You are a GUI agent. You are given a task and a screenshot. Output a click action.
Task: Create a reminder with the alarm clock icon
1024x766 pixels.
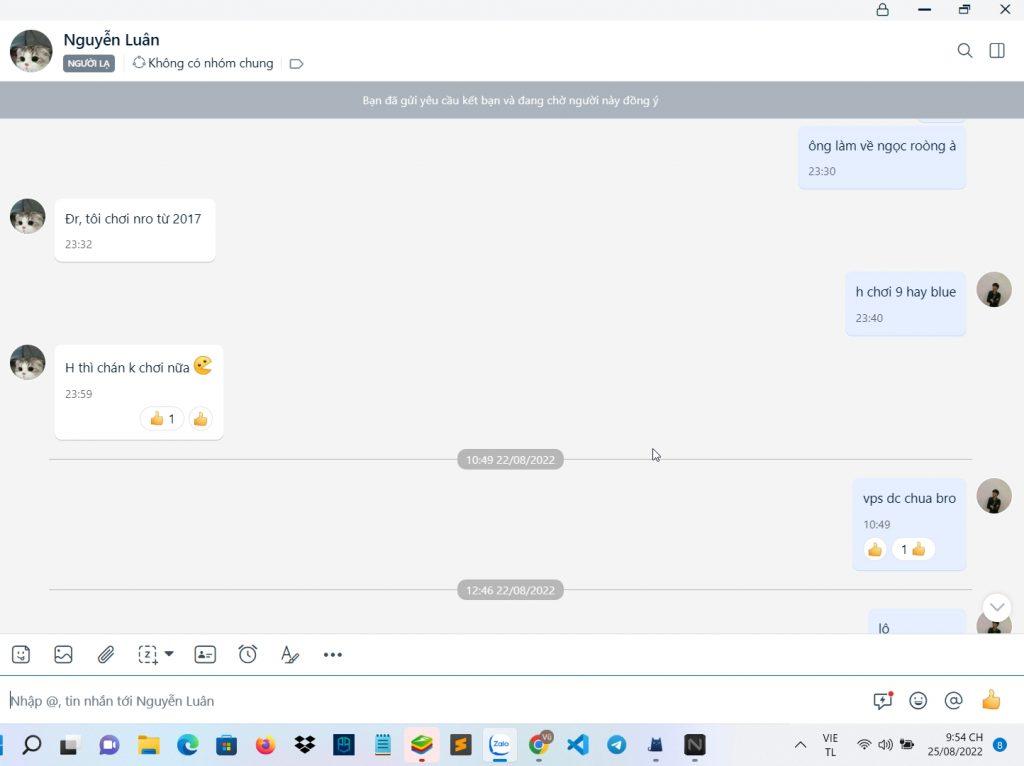(x=248, y=654)
